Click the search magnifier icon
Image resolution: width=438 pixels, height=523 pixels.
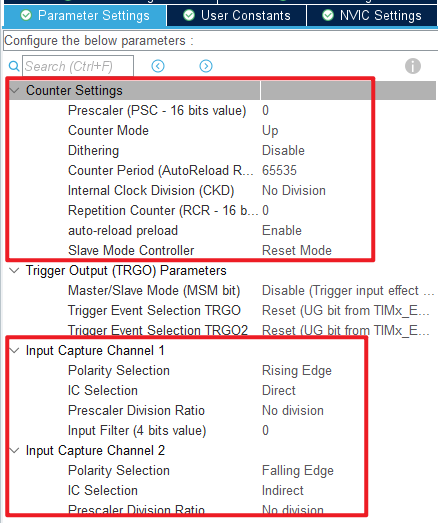pos(14,66)
